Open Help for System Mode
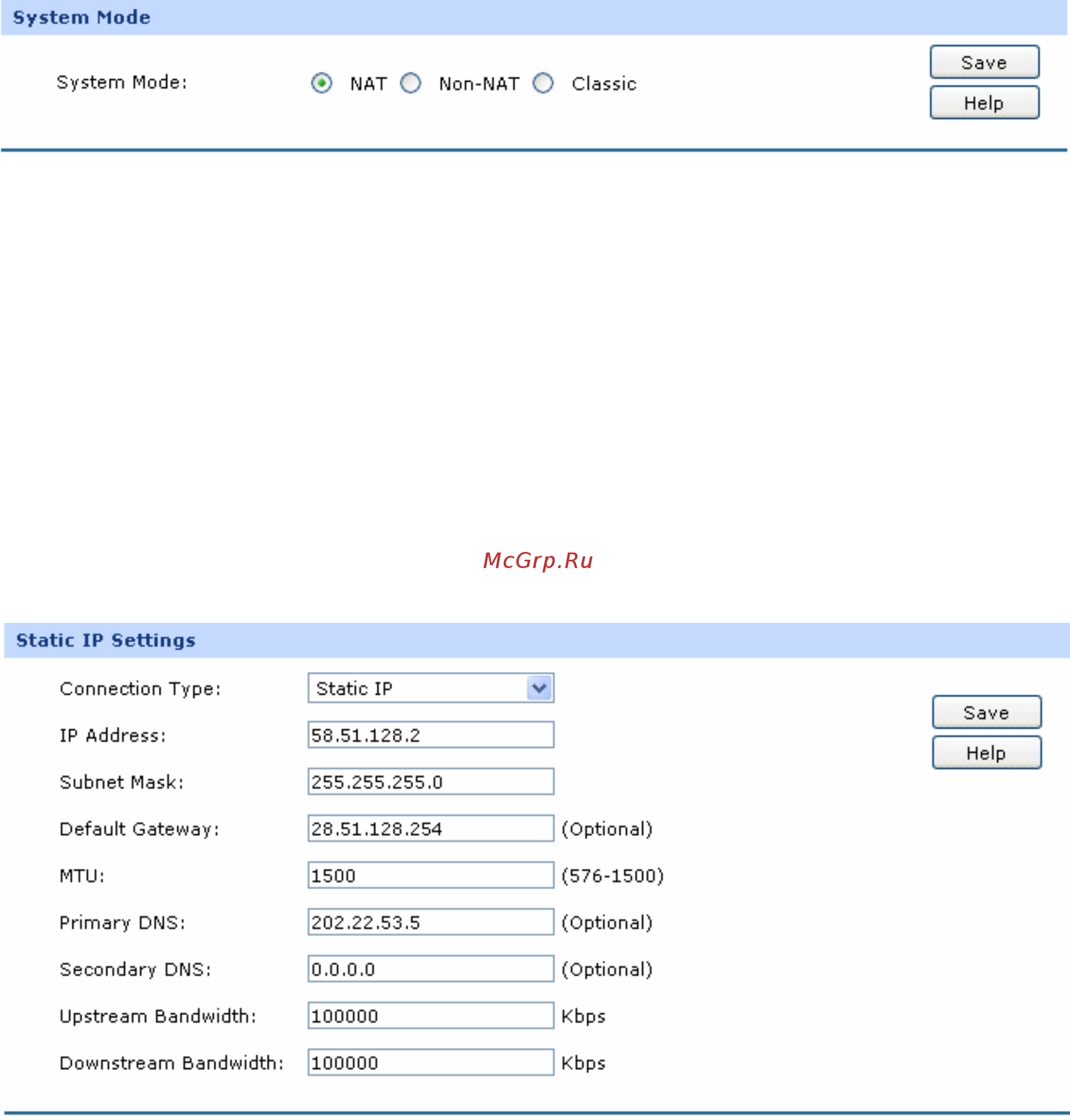Image resolution: width=1070 pixels, height=1120 pixels. click(x=985, y=103)
